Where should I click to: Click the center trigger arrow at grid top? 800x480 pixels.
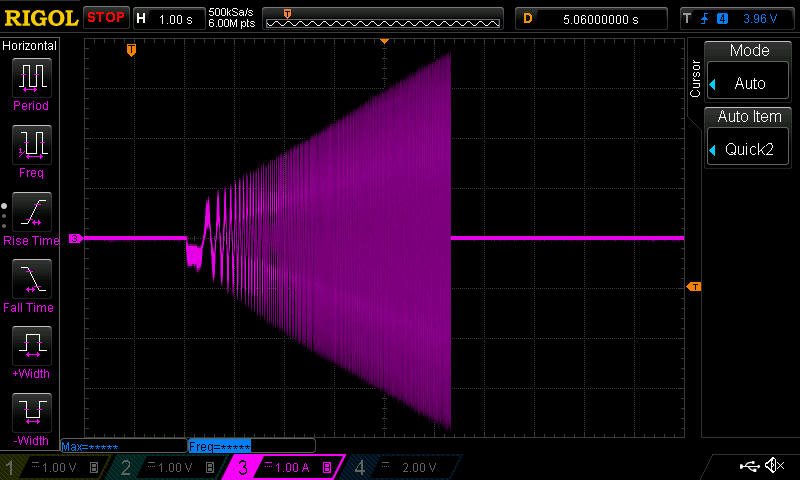[384, 41]
